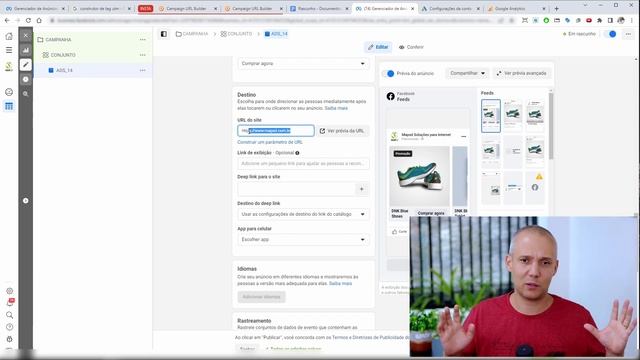Click the Curtir like icon in the ad preview
Image resolution: width=640 pixels, height=360 pixels.
pos(394,231)
